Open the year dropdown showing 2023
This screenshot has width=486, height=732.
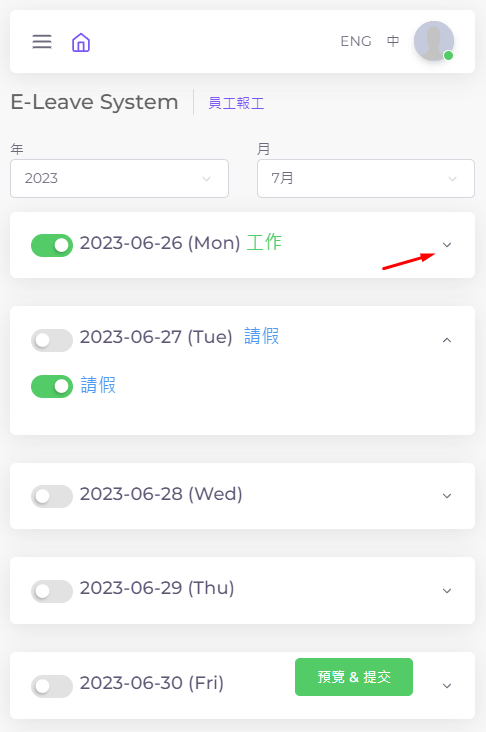[x=120, y=178]
